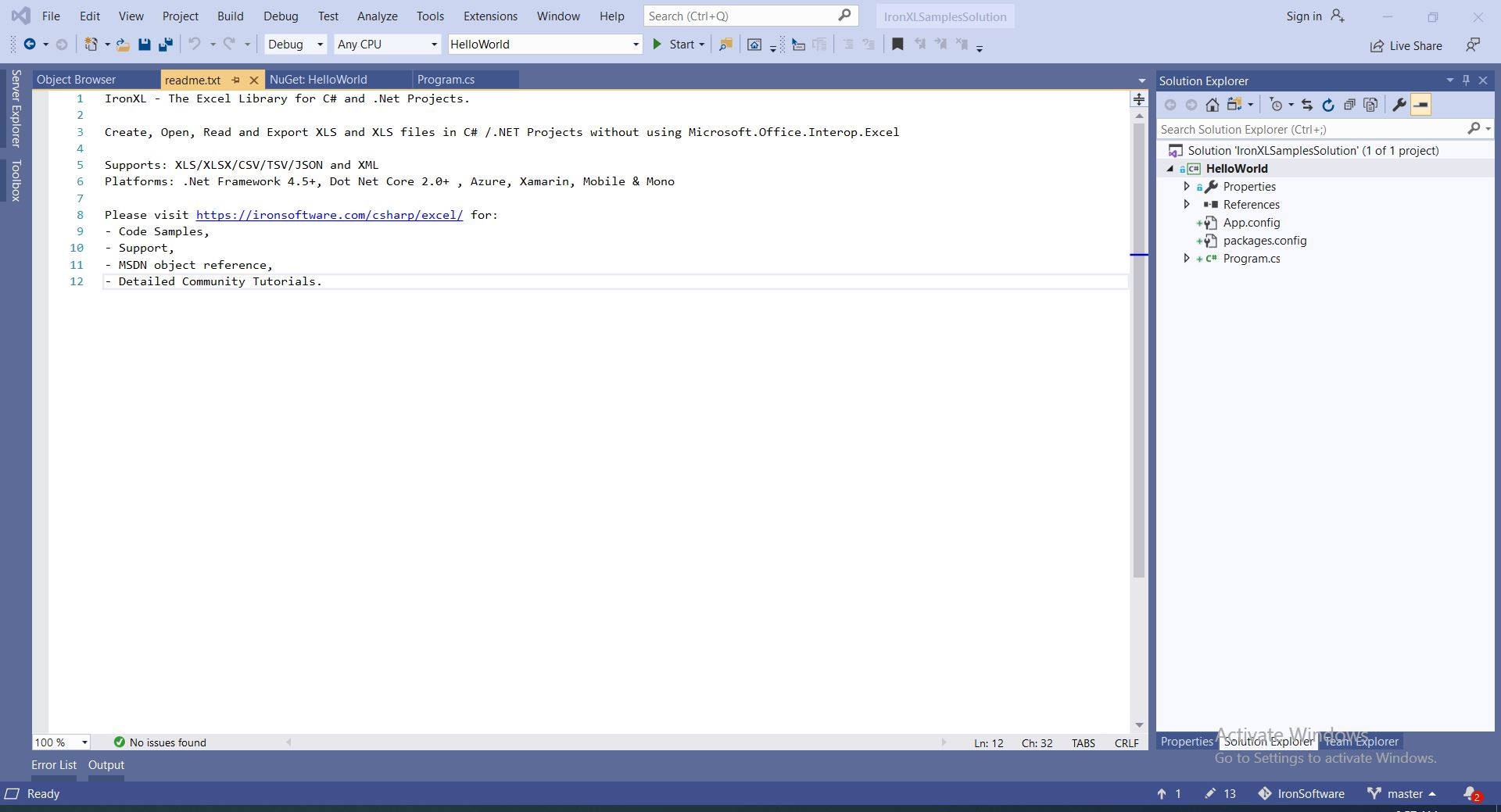The height and width of the screenshot is (812, 1501).
Task: Click Sync with Active Document icon
Action: pos(1306,105)
